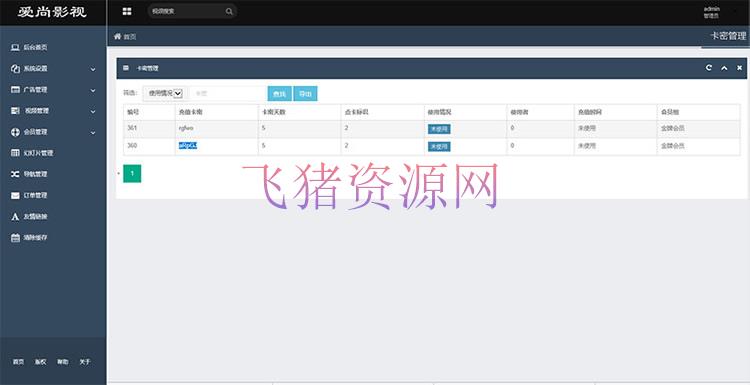Open 友情链接 in the sidebar
This screenshot has width=750, height=385.
(35, 217)
